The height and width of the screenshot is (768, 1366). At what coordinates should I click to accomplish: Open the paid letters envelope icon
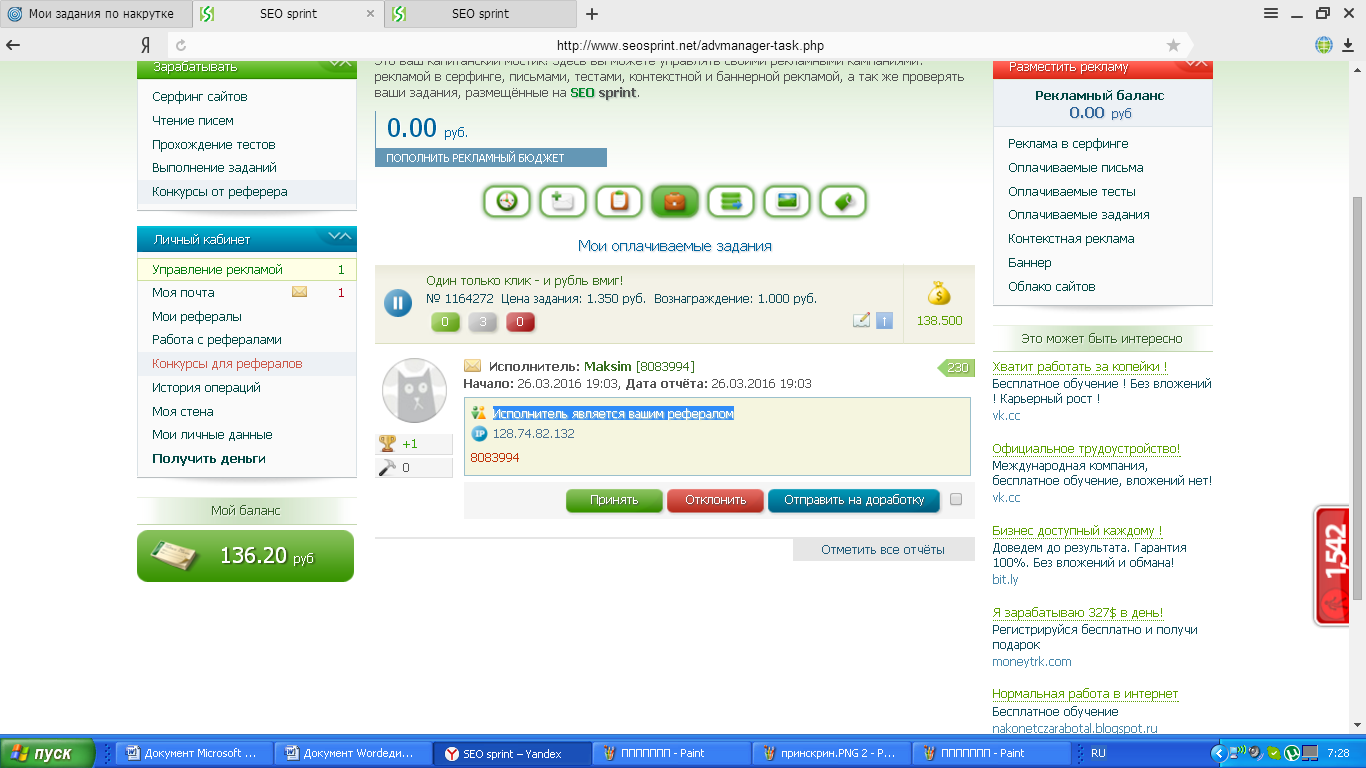point(563,201)
